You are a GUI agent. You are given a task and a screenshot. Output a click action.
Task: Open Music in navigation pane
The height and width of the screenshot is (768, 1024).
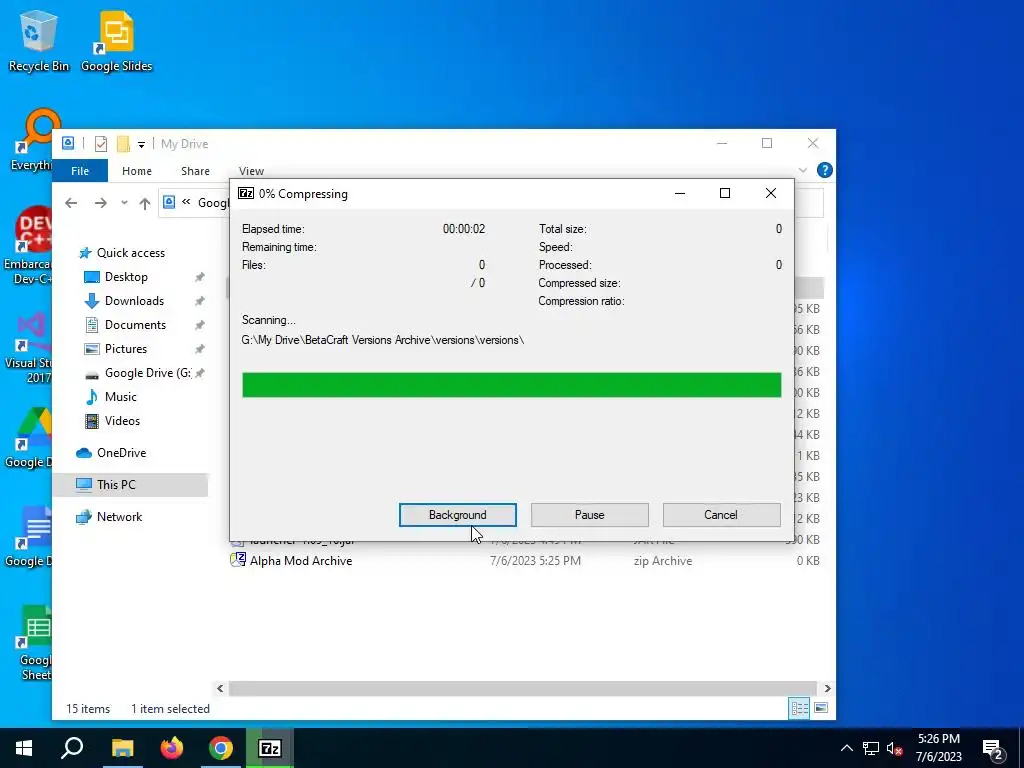point(120,397)
